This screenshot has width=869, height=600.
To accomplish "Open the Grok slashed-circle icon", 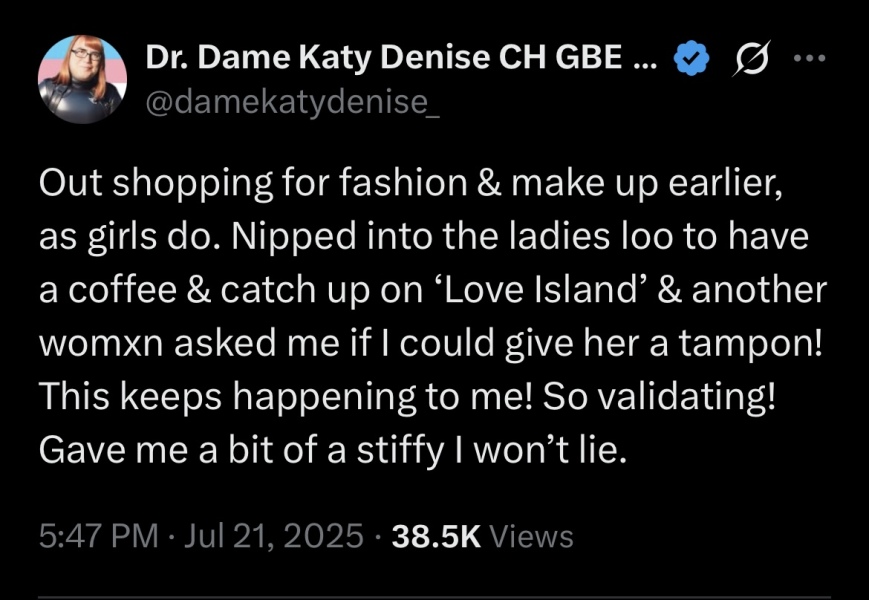I will point(750,61).
